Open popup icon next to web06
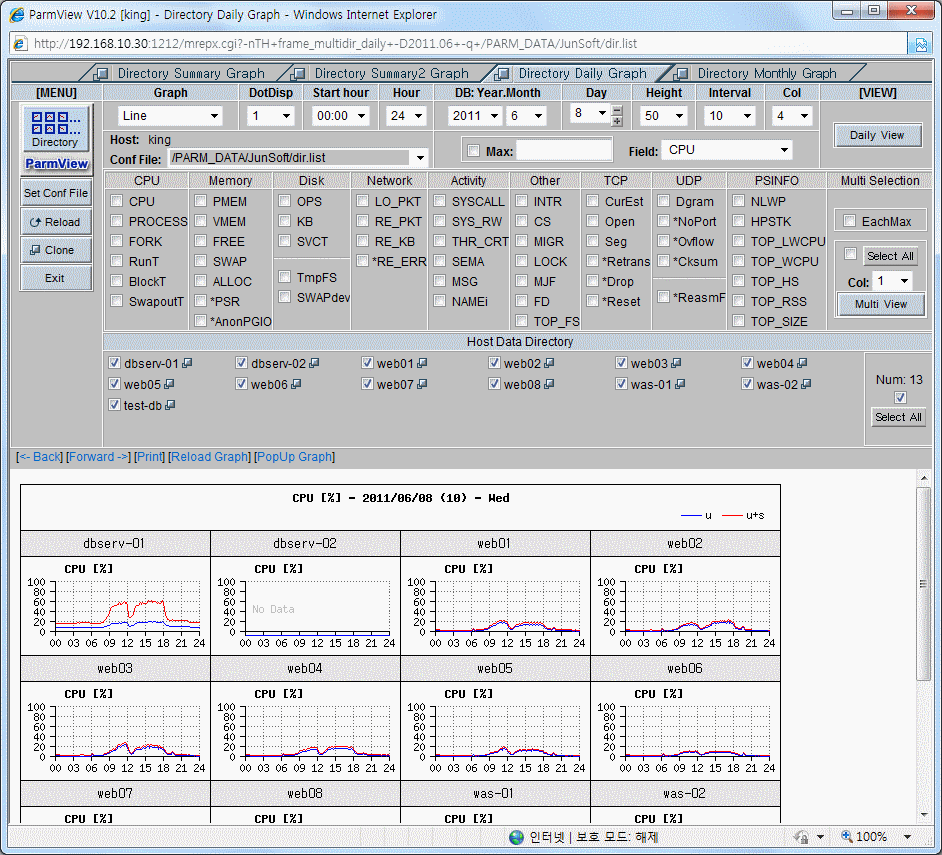Viewport: 942px width, 855px height. [x=296, y=384]
